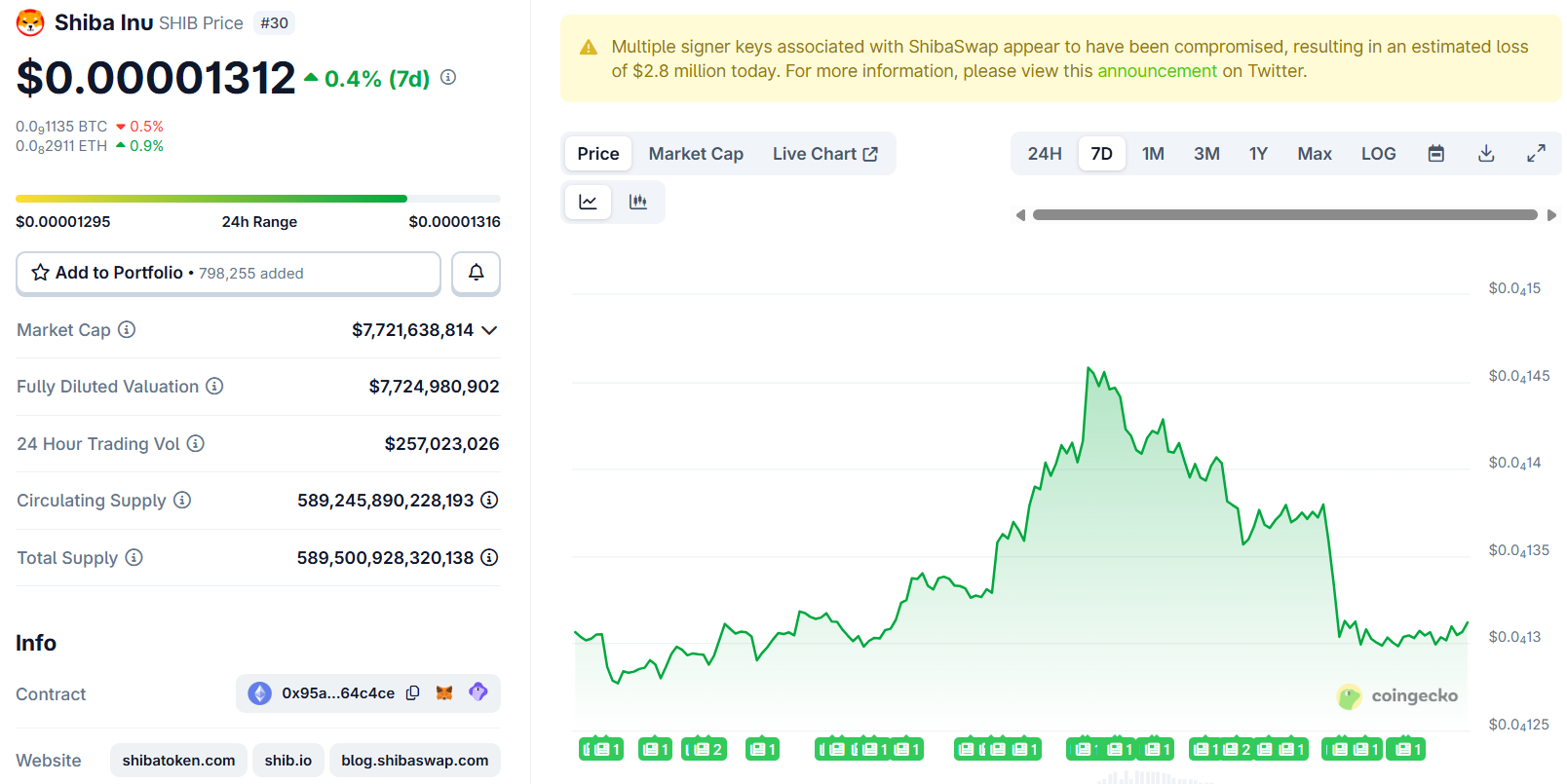Open Live Chart in new window
The width and height of the screenshot is (1567, 784).
pyautogui.click(x=825, y=154)
